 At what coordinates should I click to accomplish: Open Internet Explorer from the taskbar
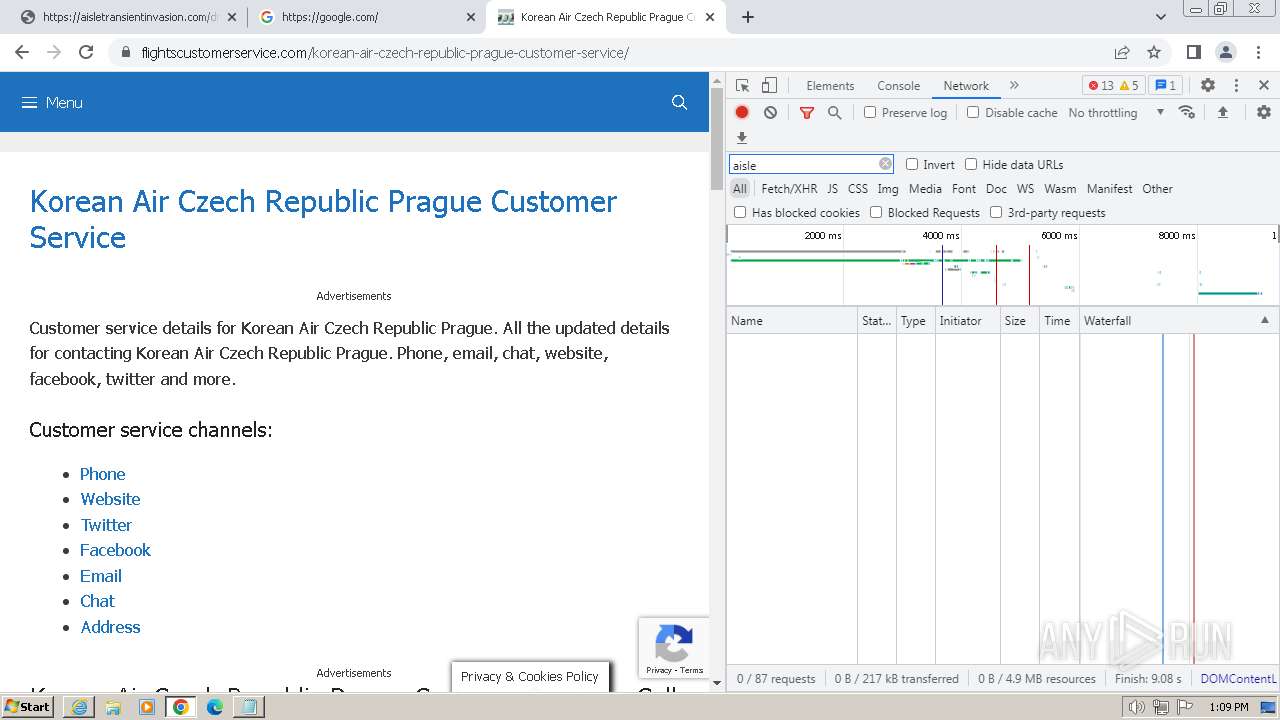79,706
